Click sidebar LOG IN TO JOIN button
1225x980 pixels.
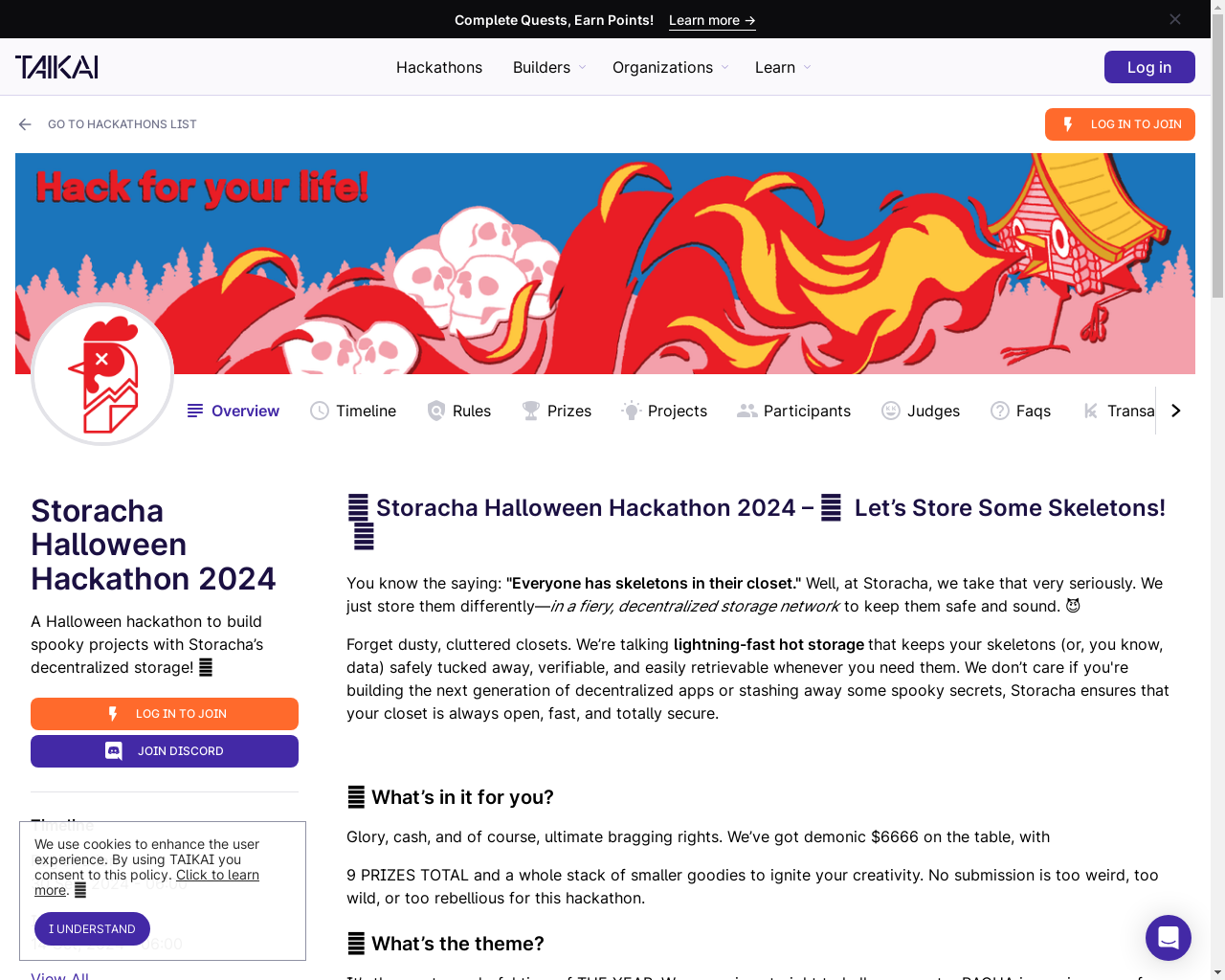pyautogui.click(x=165, y=714)
